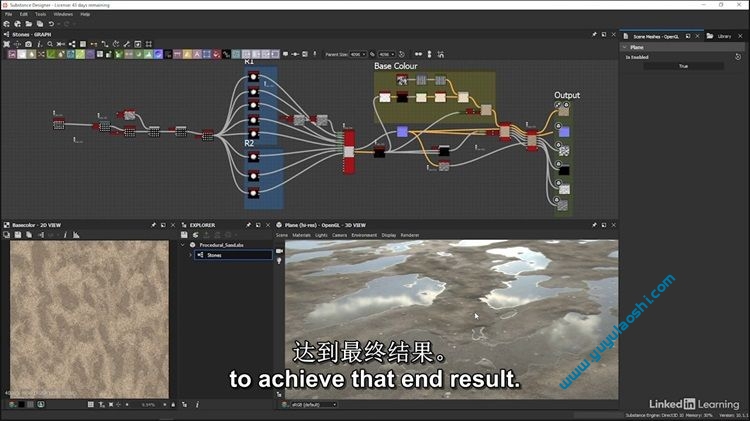Click the comment bubble icon in graph toolbar
750x421 pixels.
(286, 55)
